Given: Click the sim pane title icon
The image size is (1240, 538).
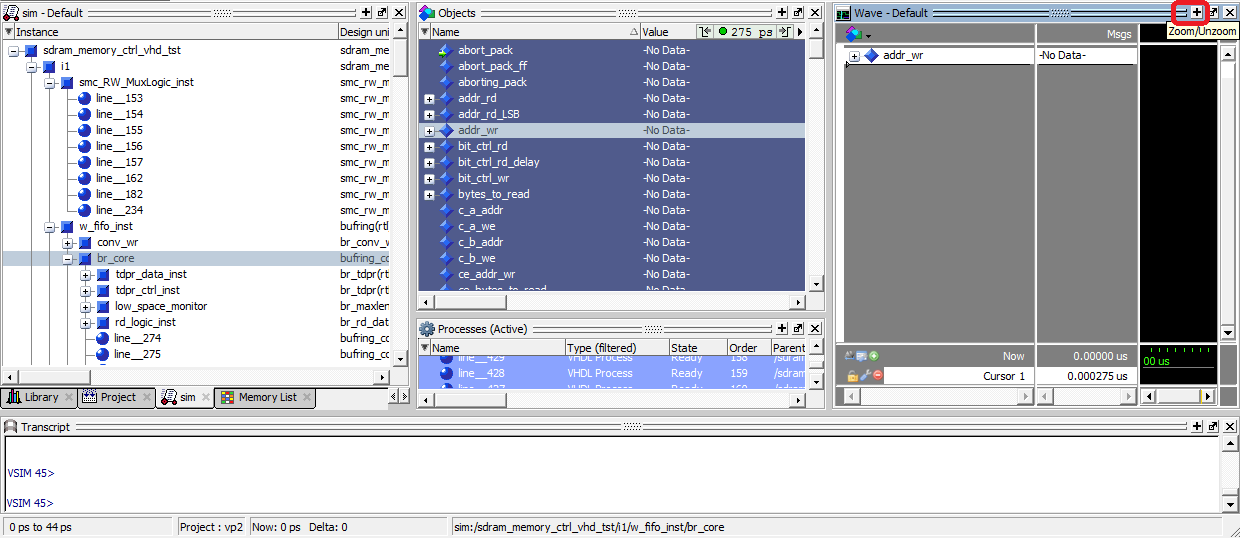Looking at the screenshot, I should pos(11,13).
